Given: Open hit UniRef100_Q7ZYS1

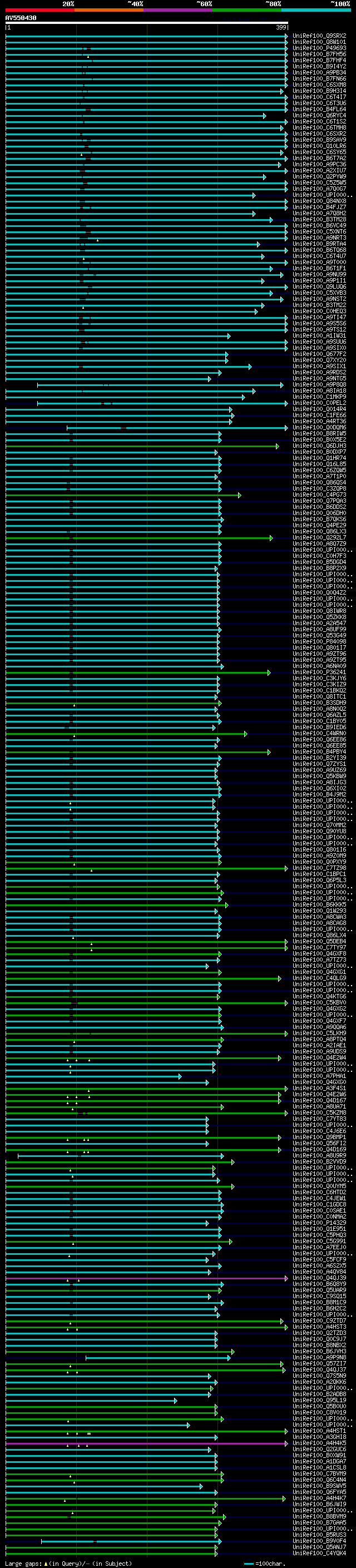Looking at the screenshot, I should (319, 764).
